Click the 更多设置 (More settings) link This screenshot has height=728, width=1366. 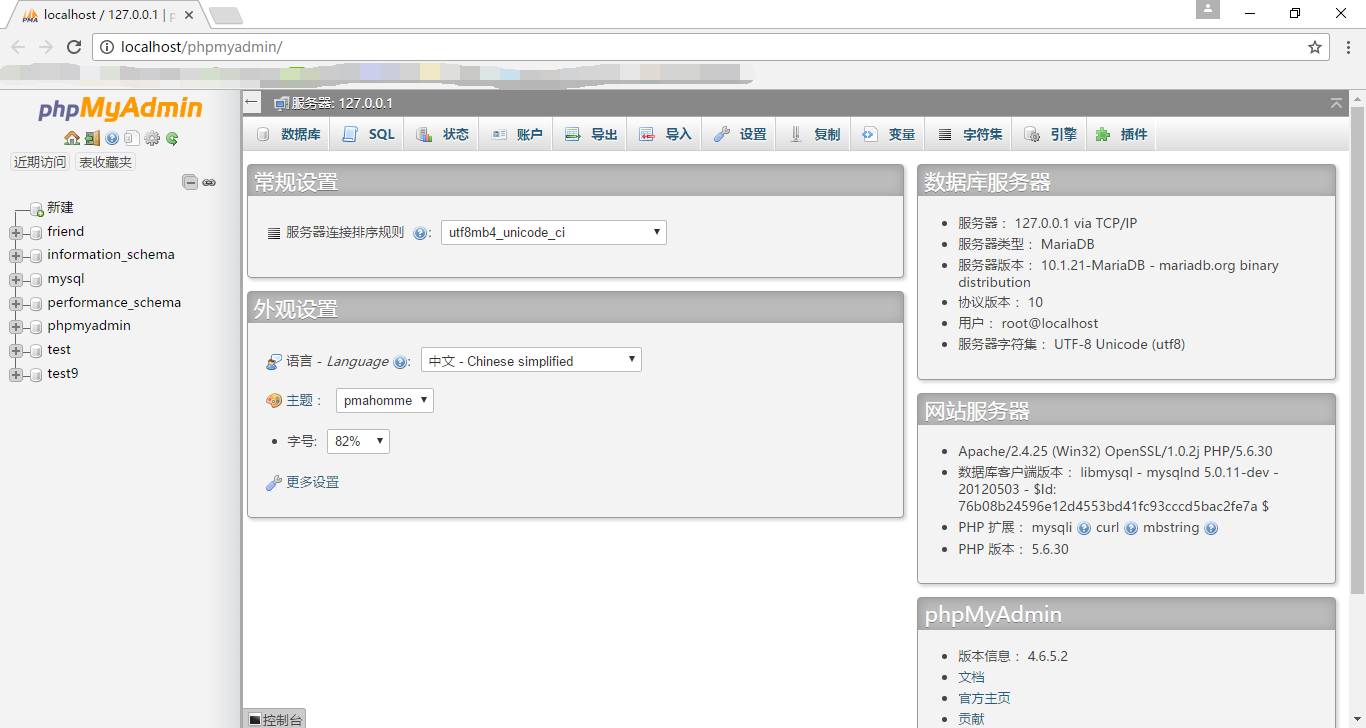coord(312,482)
